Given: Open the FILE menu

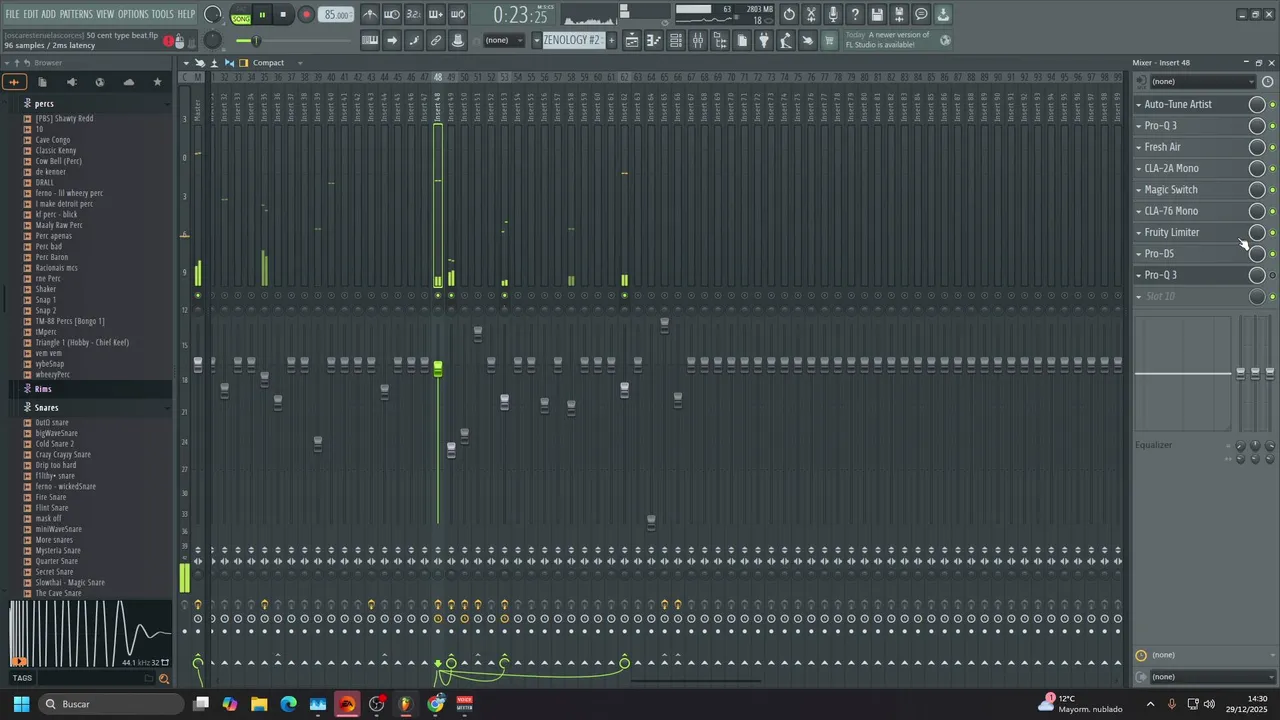Looking at the screenshot, I should pyautogui.click(x=12, y=14).
